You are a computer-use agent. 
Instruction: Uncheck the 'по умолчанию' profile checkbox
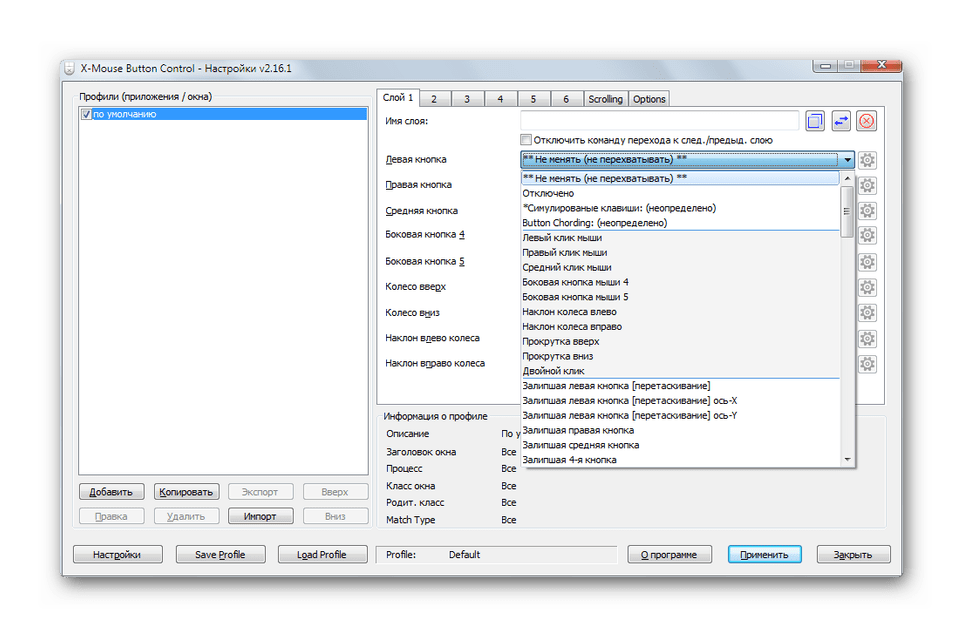[86, 115]
